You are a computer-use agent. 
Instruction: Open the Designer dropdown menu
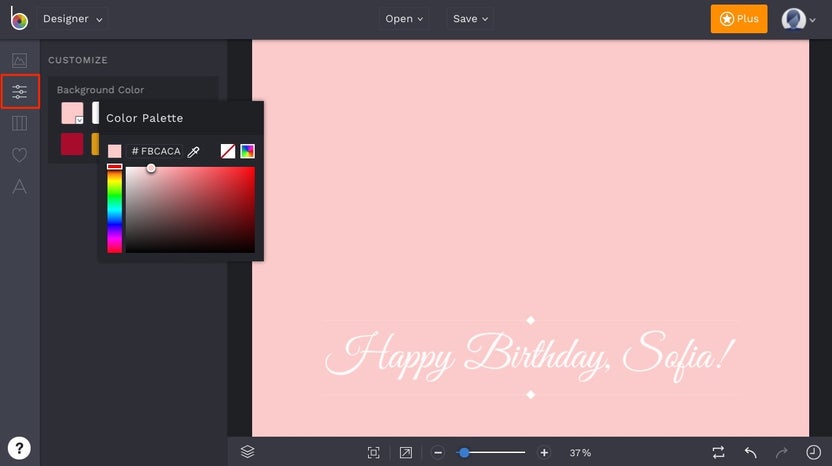[x=73, y=19]
